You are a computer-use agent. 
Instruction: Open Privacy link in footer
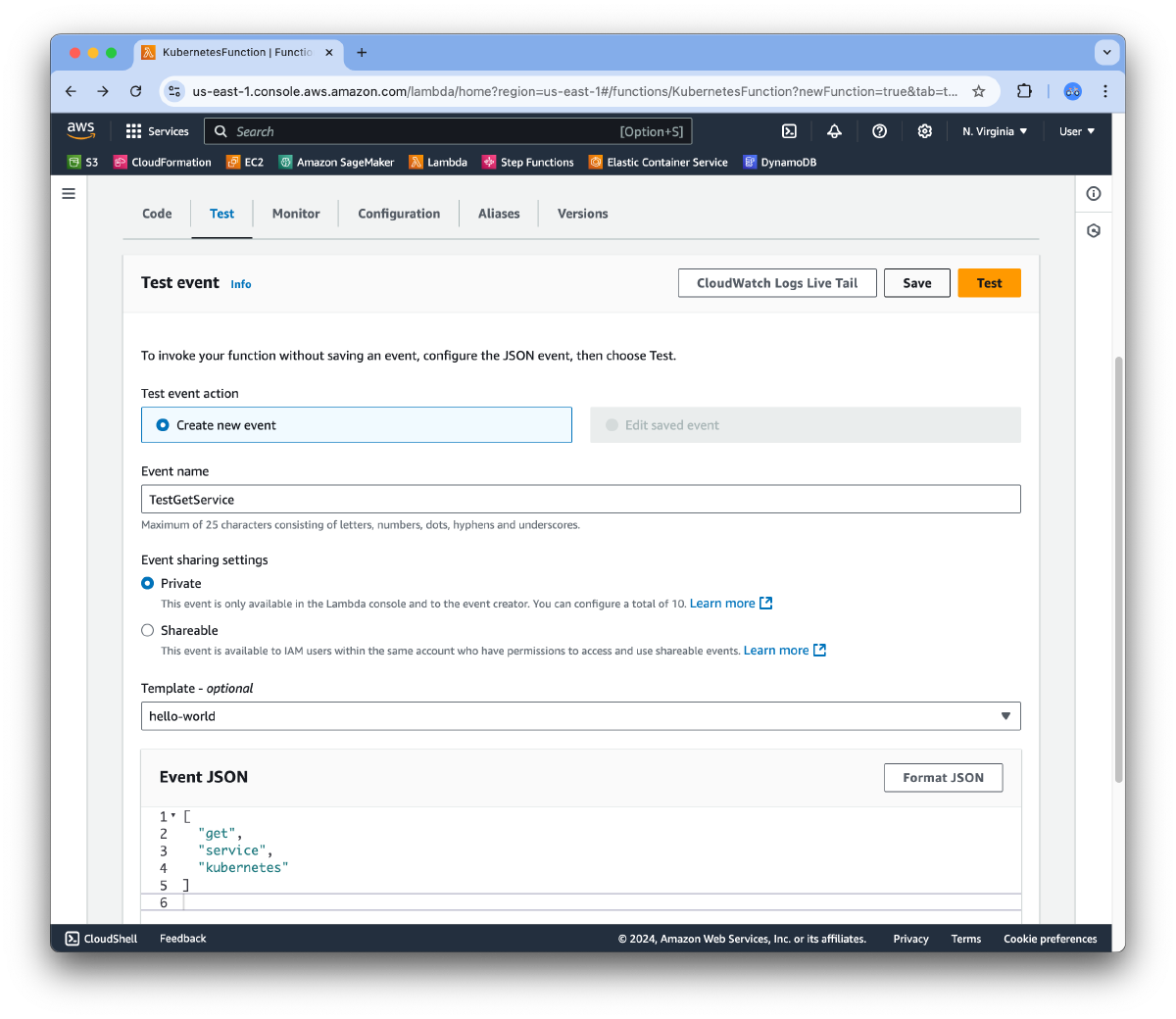point(910,939)
